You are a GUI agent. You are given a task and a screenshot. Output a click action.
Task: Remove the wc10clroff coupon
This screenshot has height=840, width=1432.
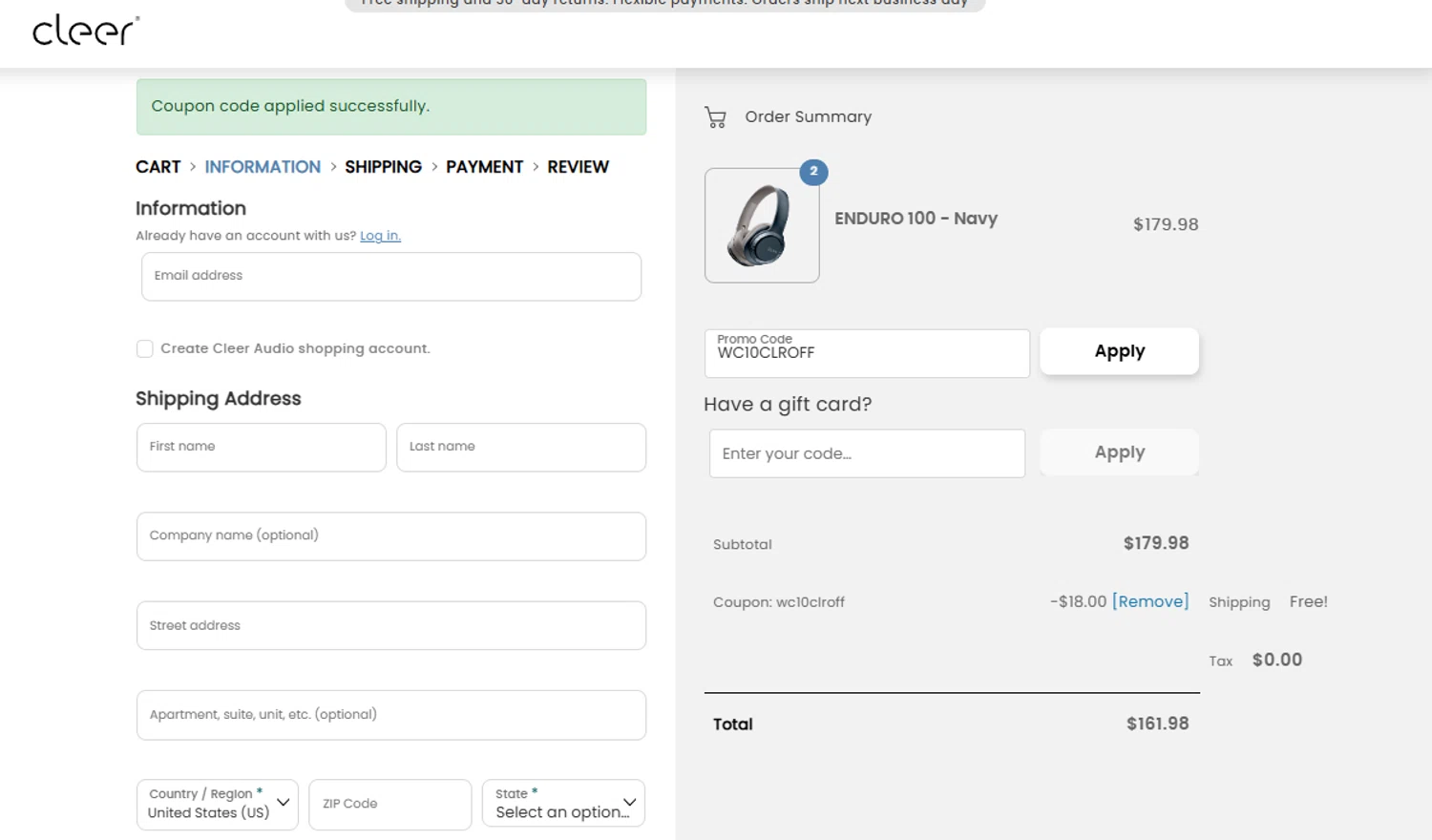pos(1150,601)
